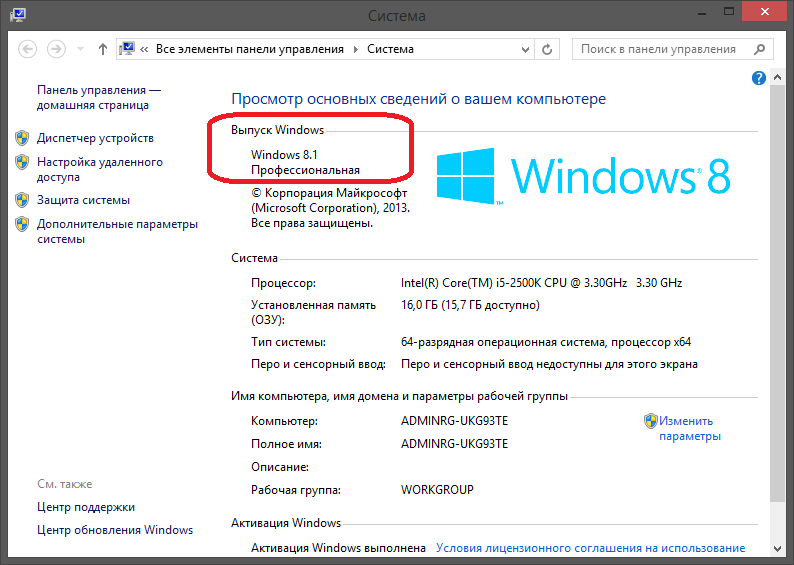Minimize the Система window
Image resolution: width=794 pixels, height=565 pixels.
[x=702, y=13]
